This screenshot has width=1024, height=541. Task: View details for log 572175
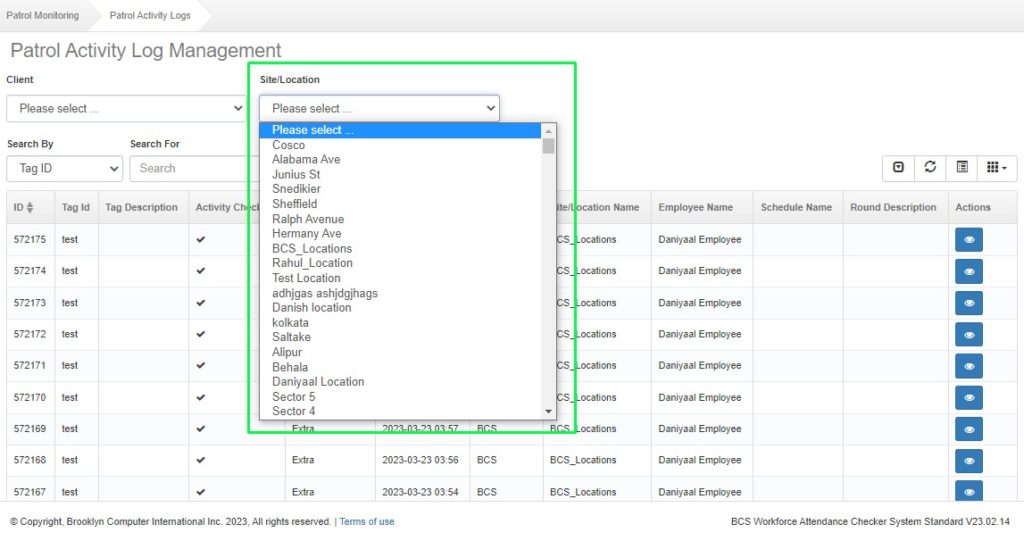968,240
